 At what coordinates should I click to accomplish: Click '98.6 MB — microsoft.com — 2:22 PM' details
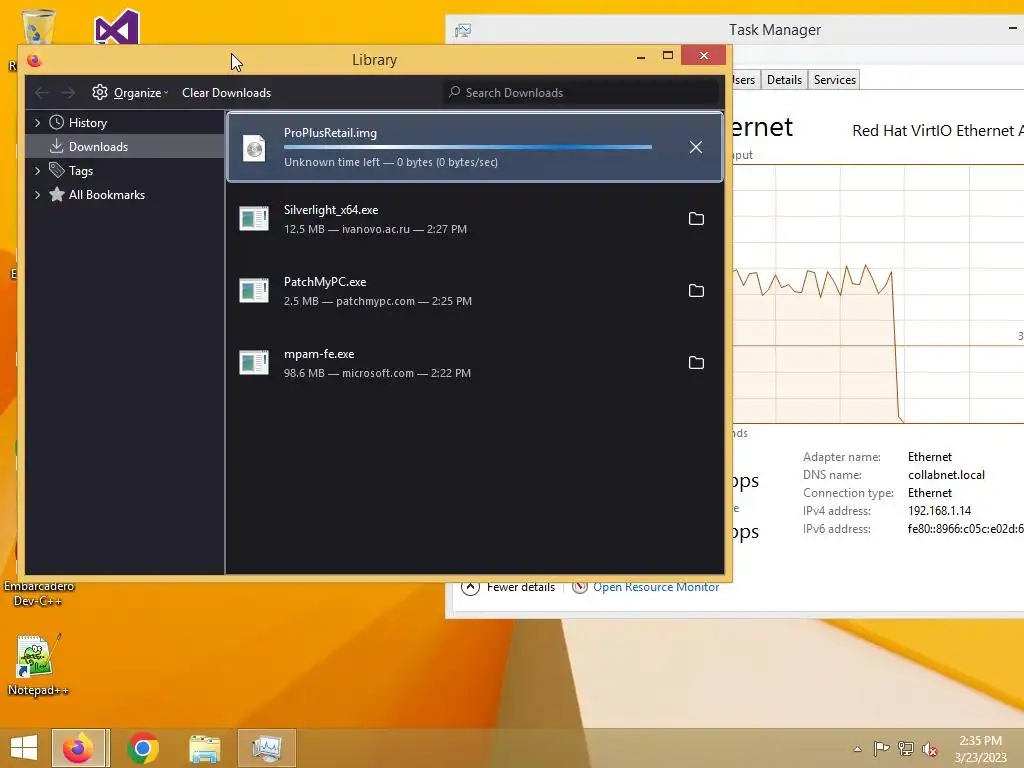(x=377, y=373)
